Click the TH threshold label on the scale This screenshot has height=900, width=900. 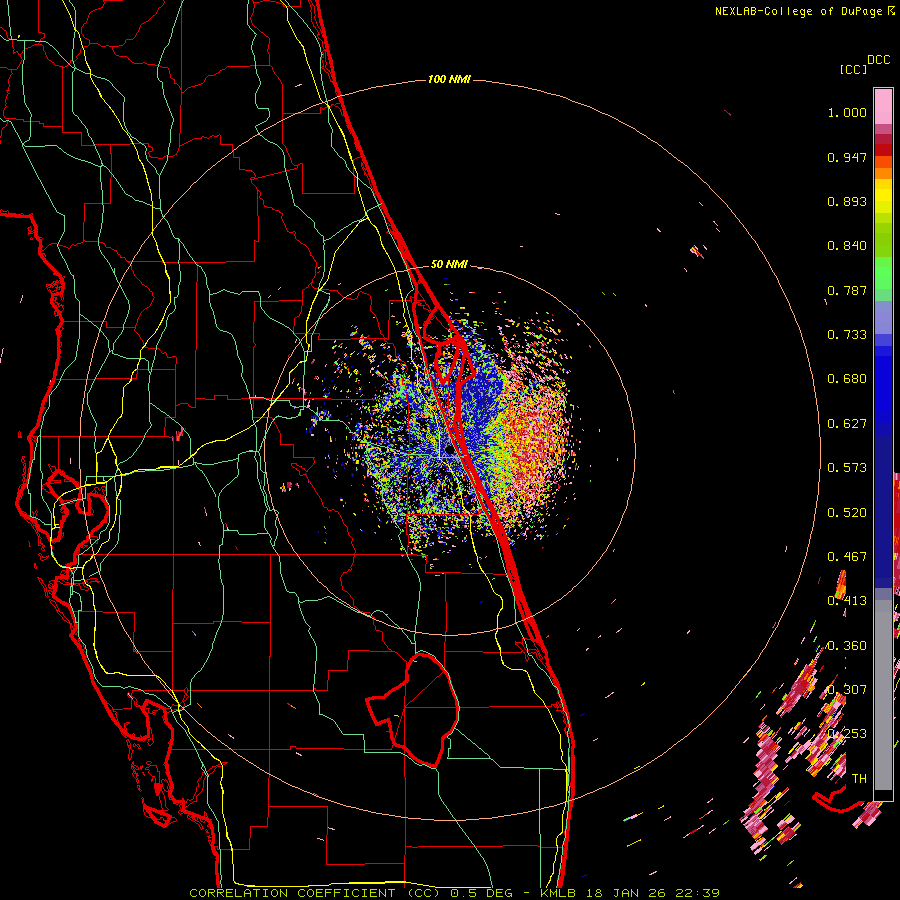click(859, 779)
